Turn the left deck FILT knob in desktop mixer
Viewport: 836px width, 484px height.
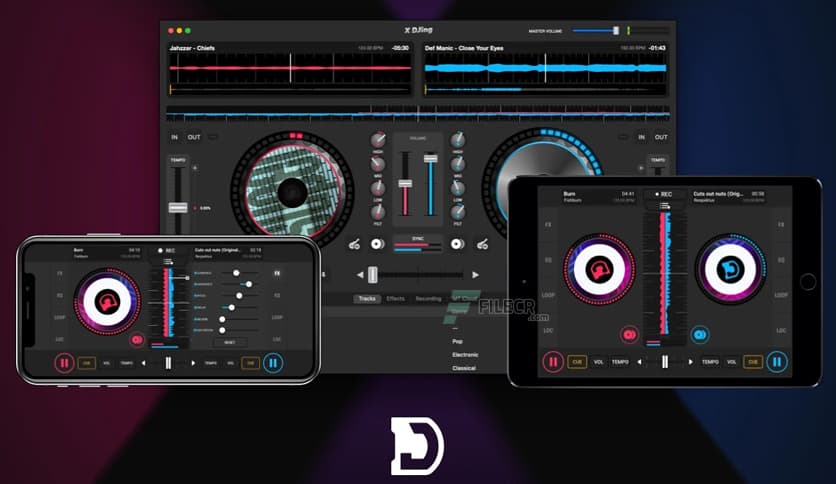coord(378,212)
